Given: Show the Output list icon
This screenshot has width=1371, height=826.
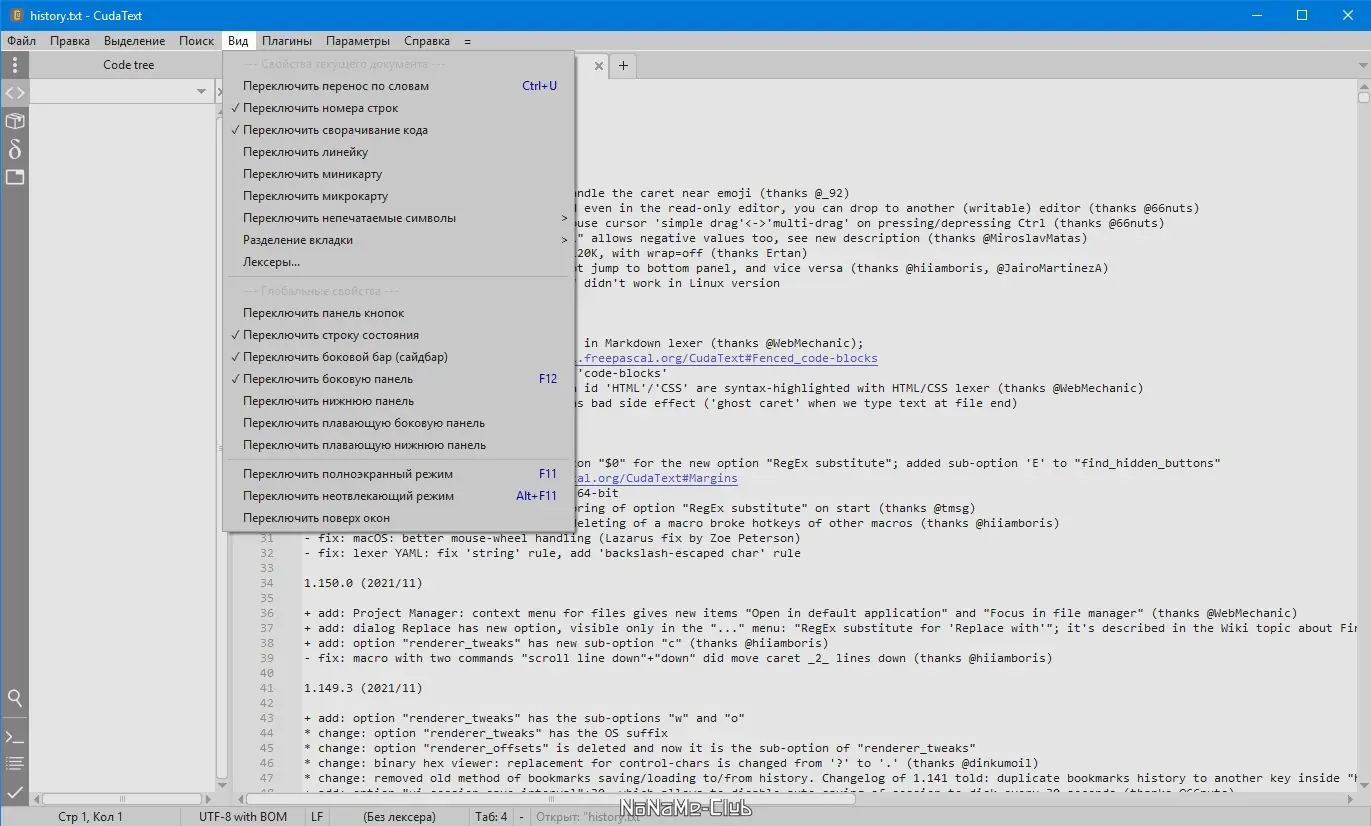Looking at the screenshot, I should click(15, 764).
